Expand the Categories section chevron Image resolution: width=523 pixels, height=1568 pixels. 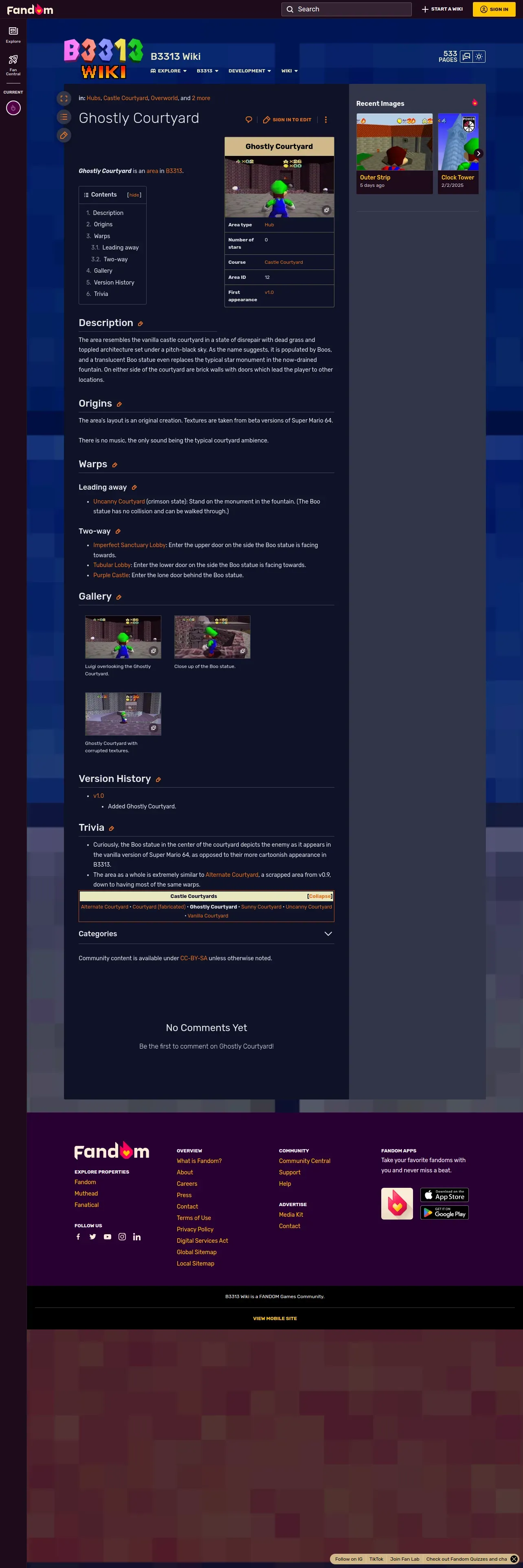point(328,934)
